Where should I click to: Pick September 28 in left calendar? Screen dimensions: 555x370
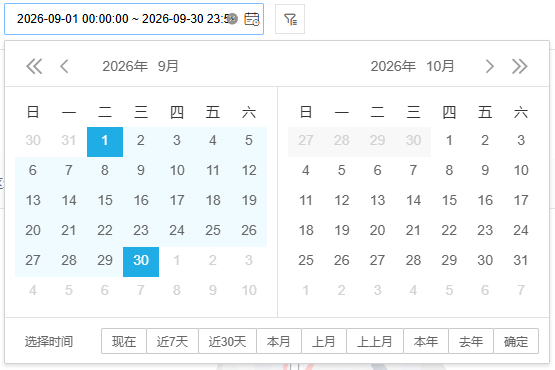pos(69,261)
